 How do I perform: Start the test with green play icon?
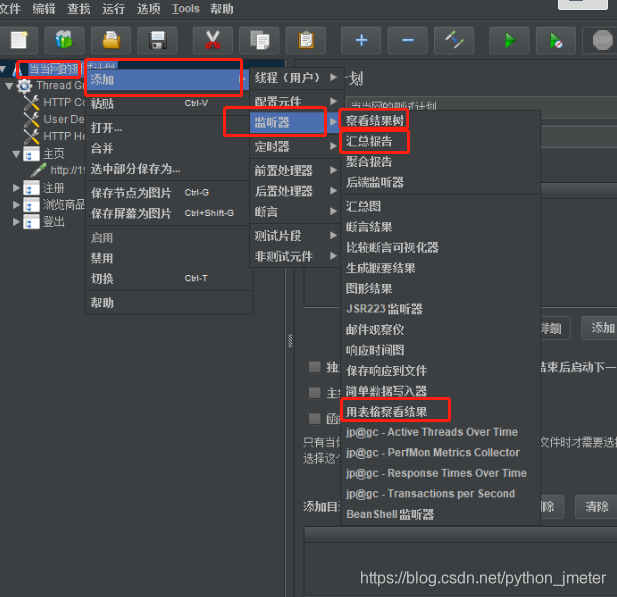(x=509, y=40)
